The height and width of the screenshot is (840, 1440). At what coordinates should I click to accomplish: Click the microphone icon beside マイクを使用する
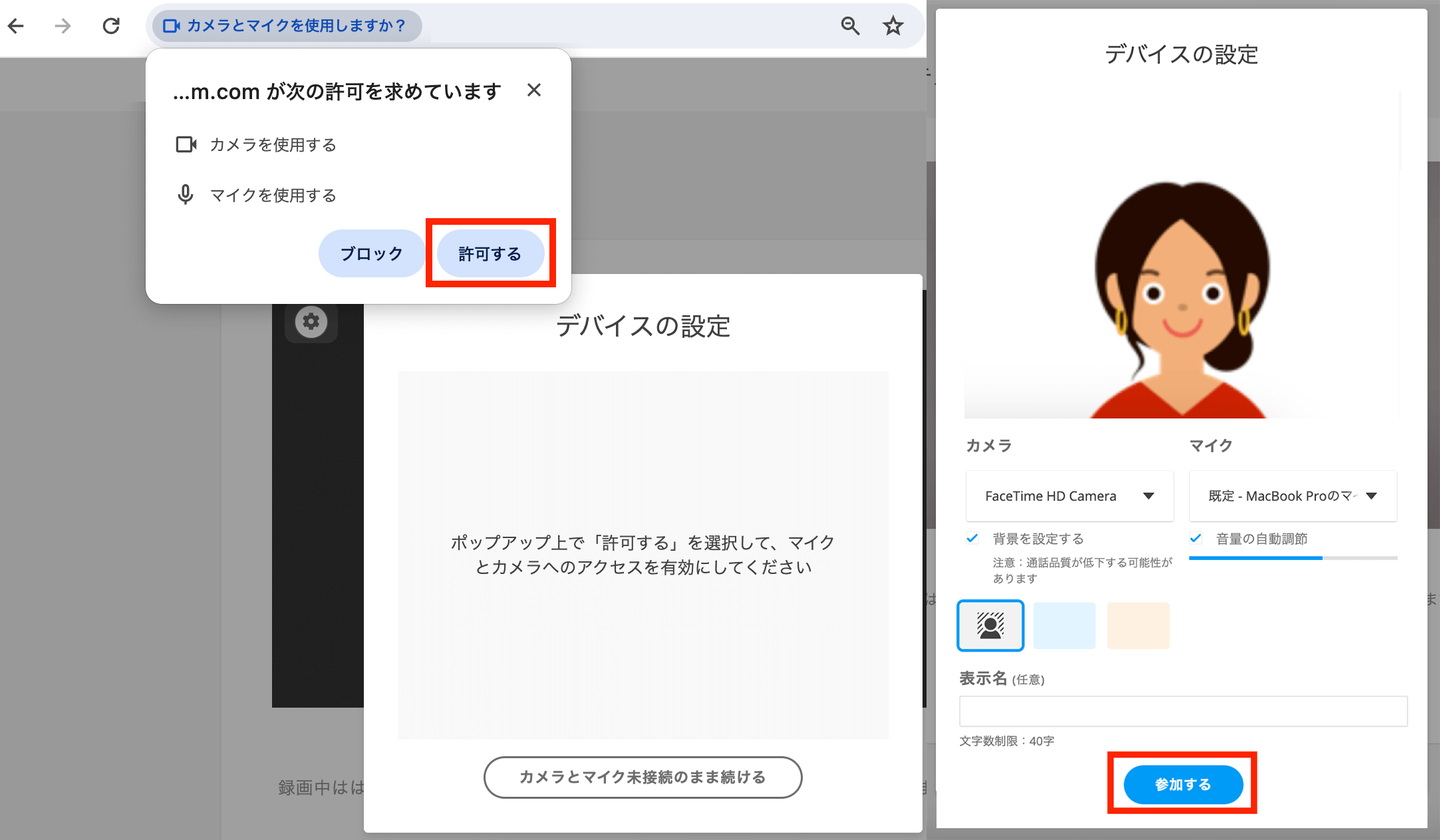tap(185, 195)
